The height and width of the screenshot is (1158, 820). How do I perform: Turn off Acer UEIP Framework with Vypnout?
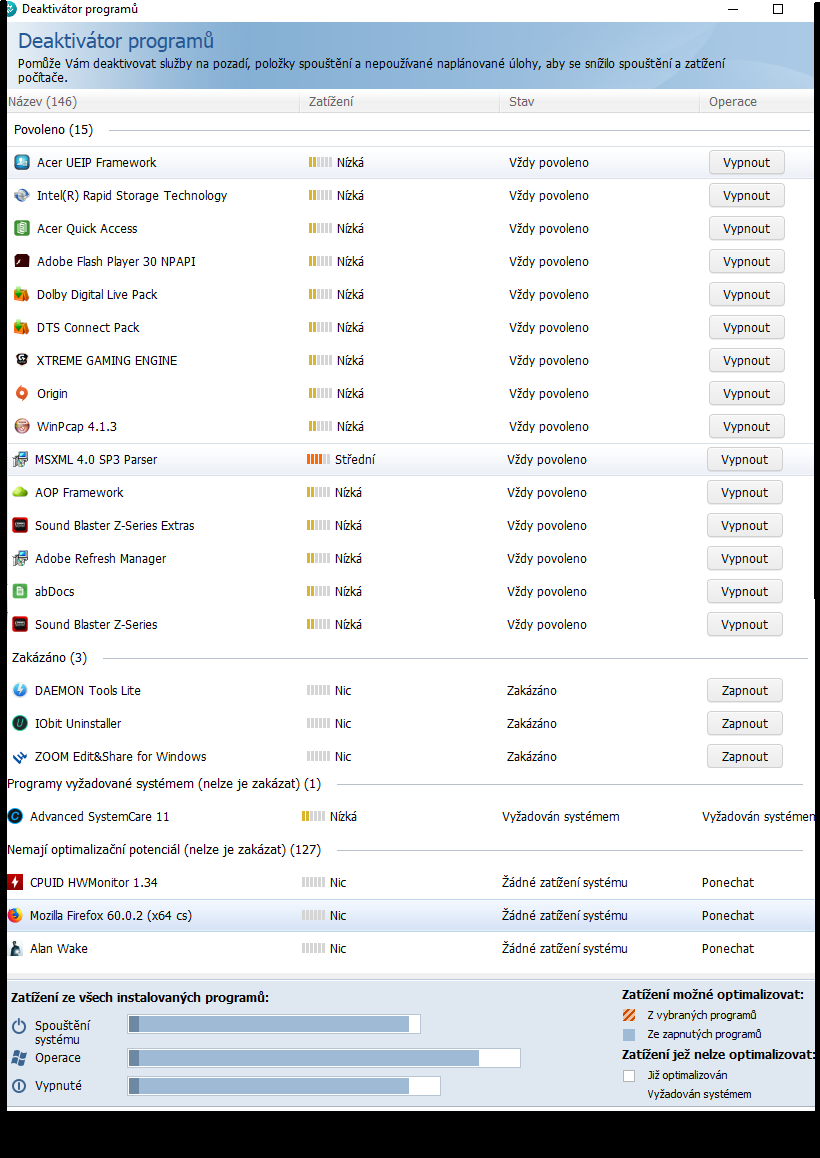[746, 162]
